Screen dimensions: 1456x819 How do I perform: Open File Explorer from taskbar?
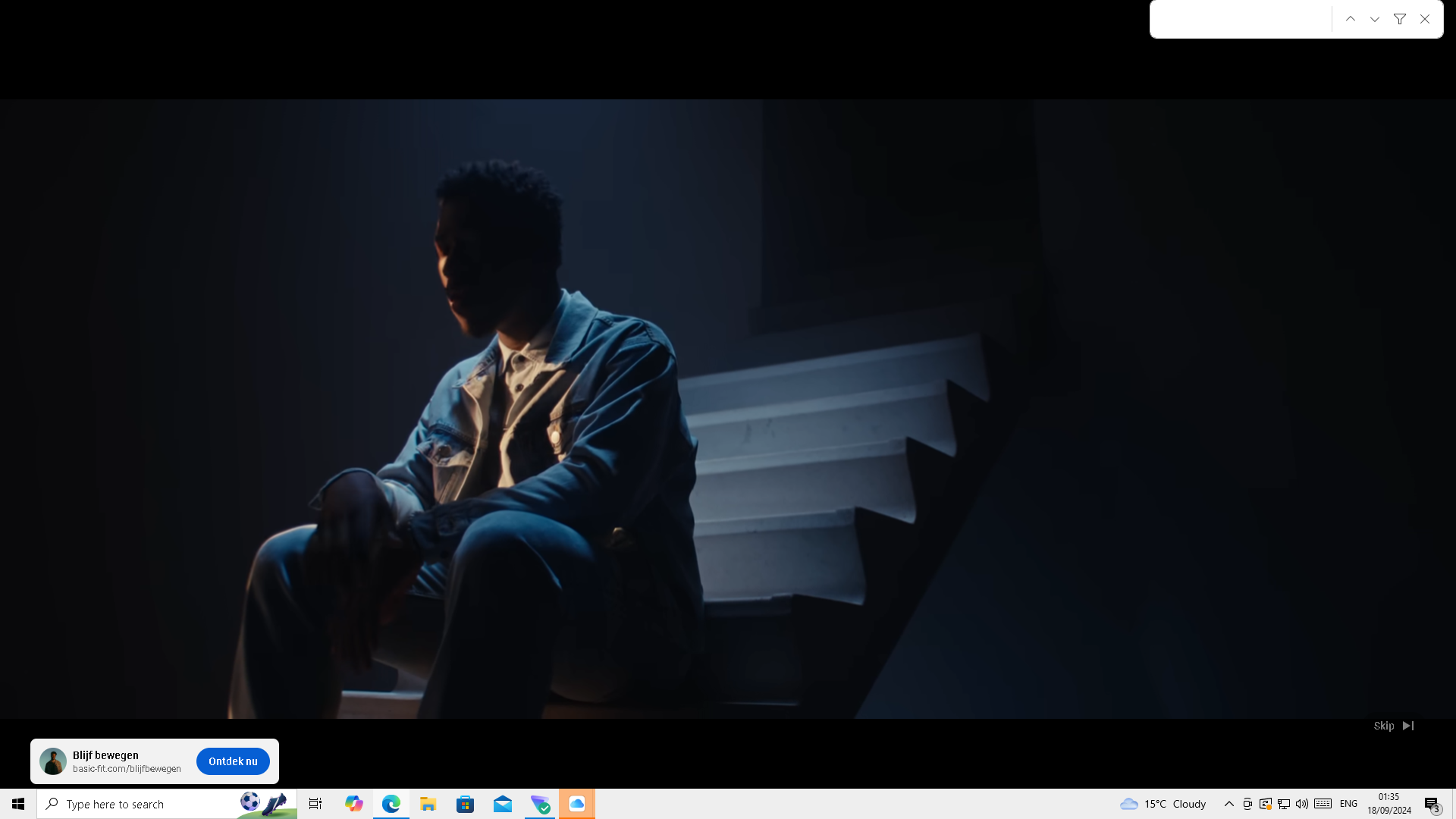click(428, 804)
